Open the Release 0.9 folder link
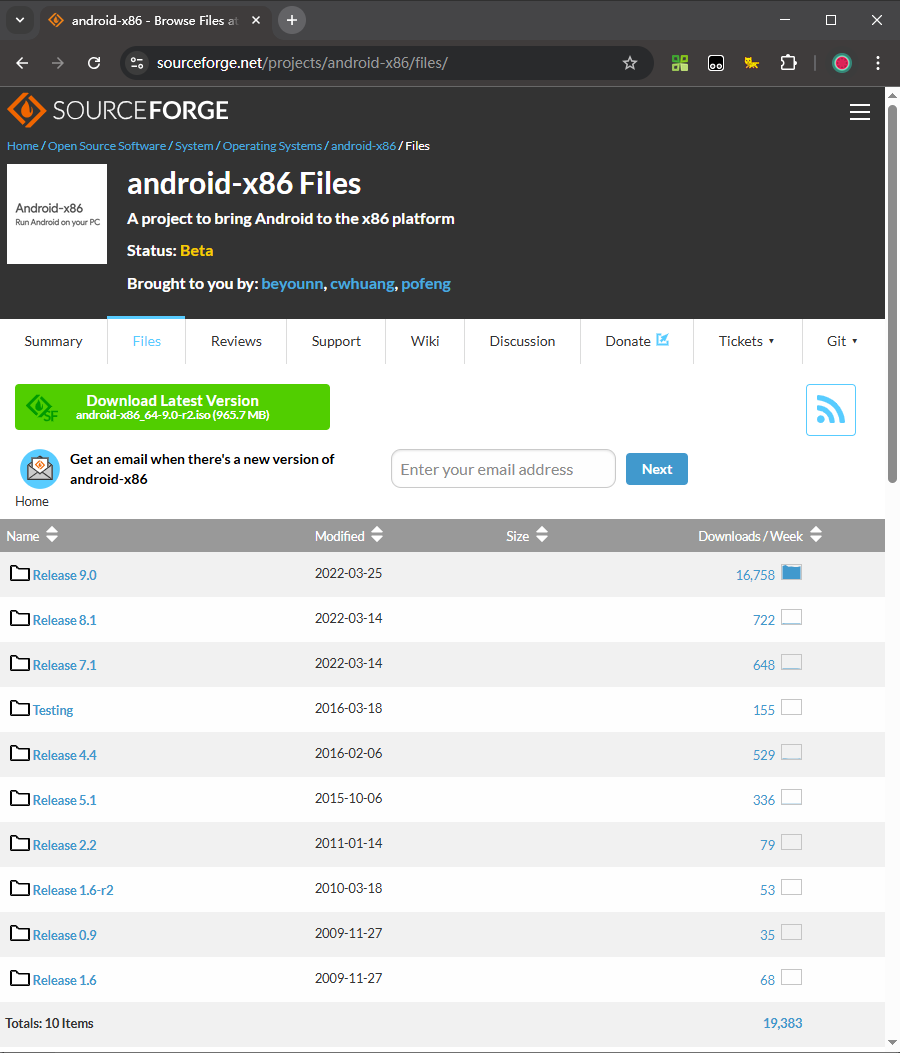 (64, 935)
